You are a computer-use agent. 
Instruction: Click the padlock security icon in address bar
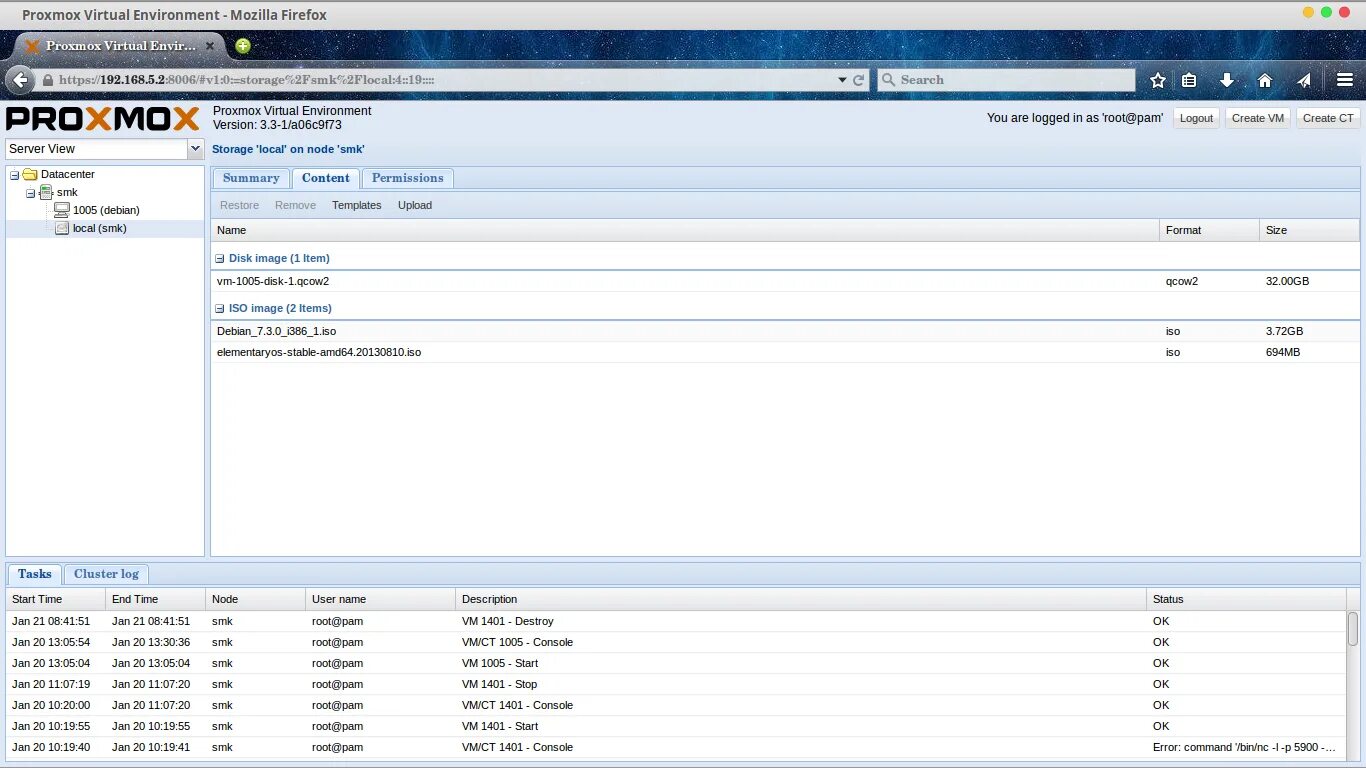point(47,80)
